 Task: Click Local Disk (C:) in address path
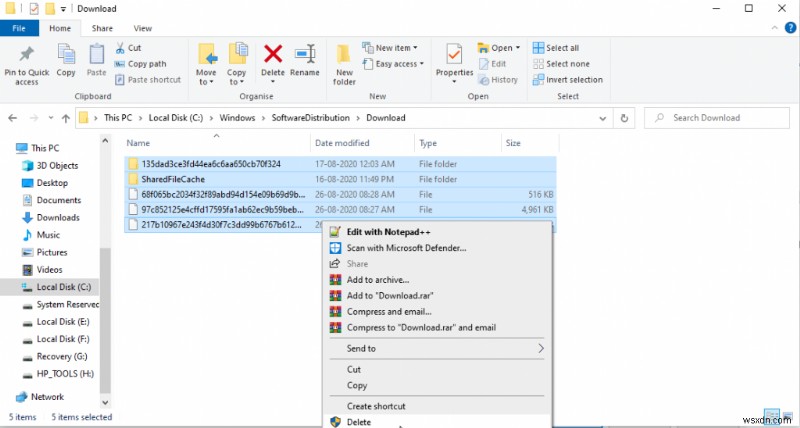click(x=176, y=118)
